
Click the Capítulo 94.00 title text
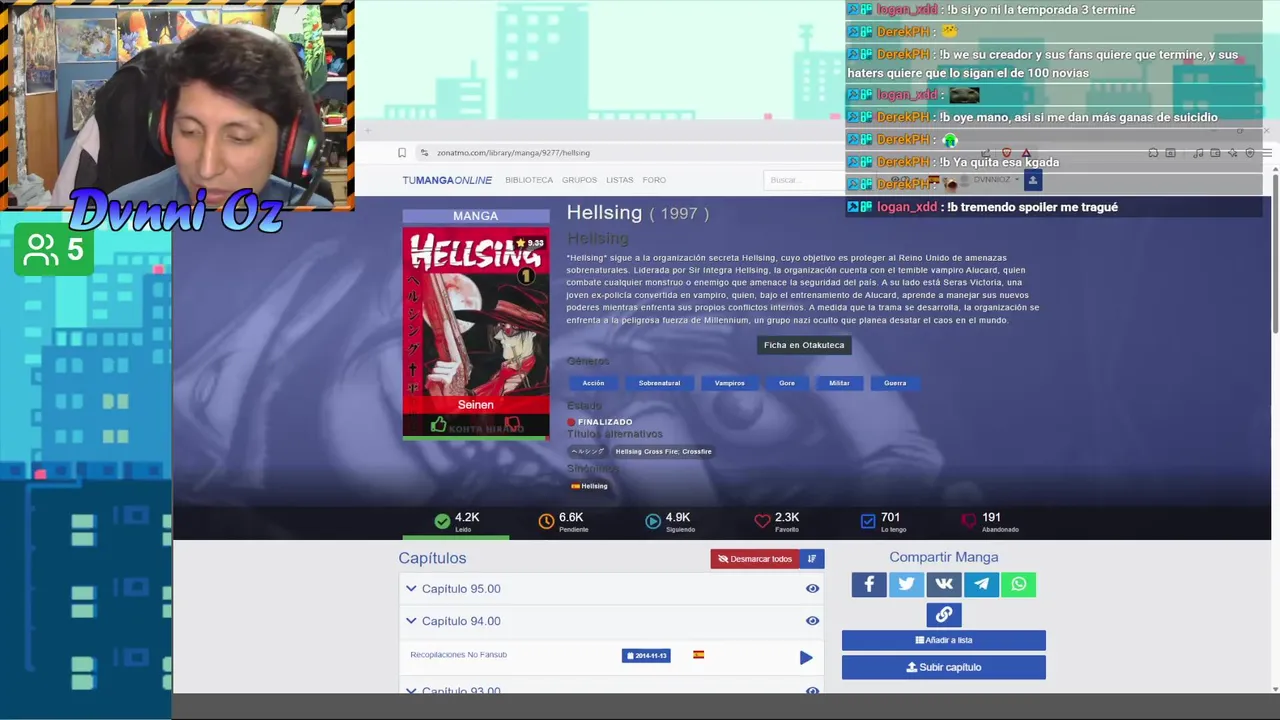(461, 621)
